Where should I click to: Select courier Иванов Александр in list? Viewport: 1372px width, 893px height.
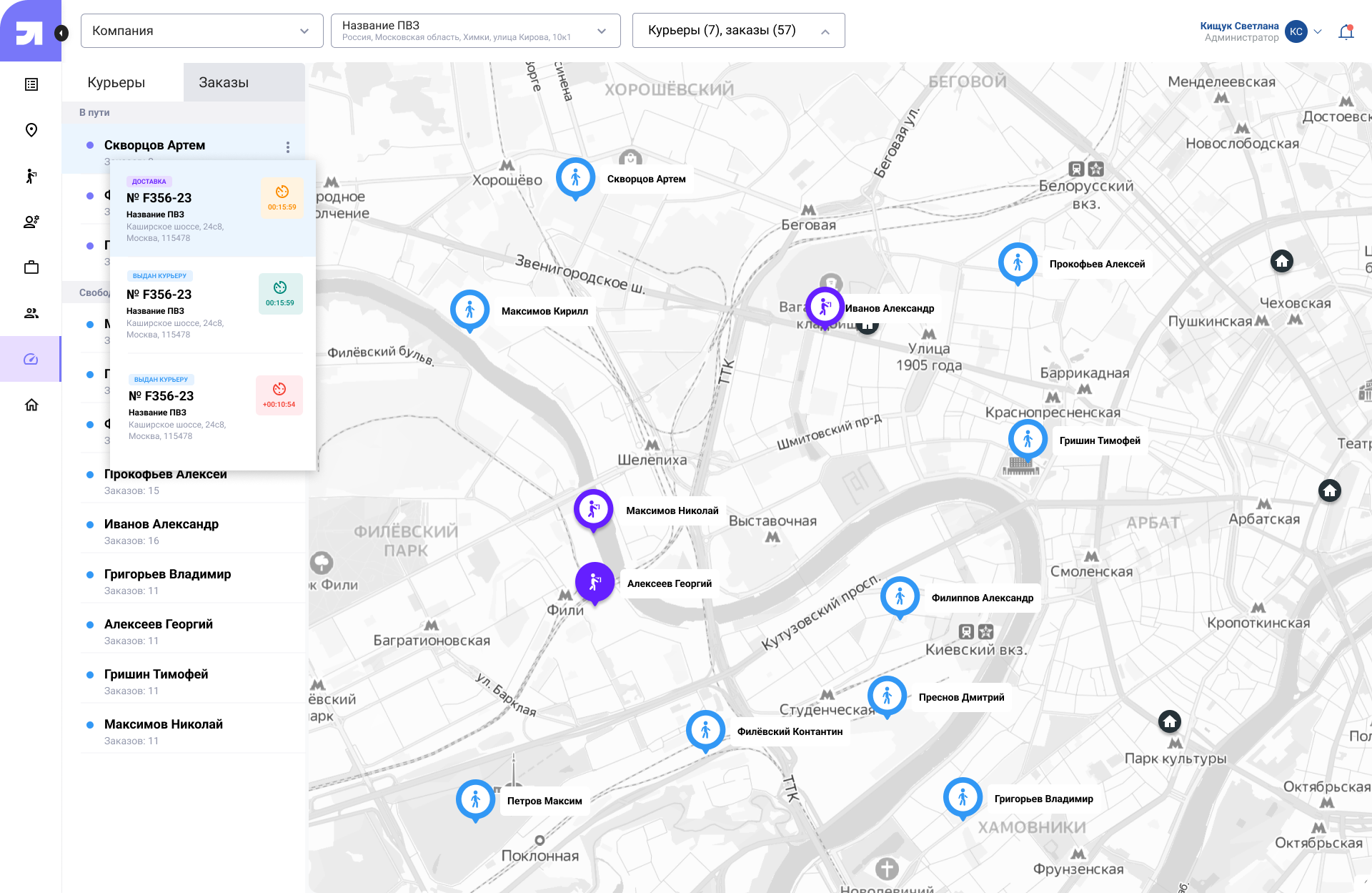point(161,524)
